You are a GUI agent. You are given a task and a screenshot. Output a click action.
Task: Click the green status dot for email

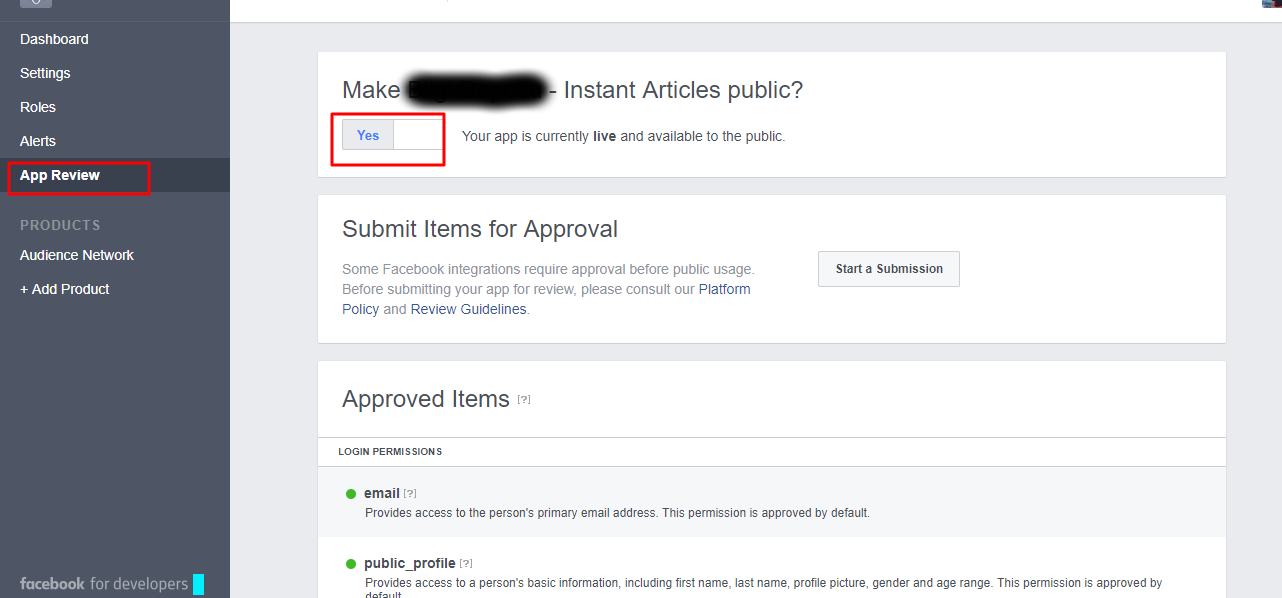(351, 494)
